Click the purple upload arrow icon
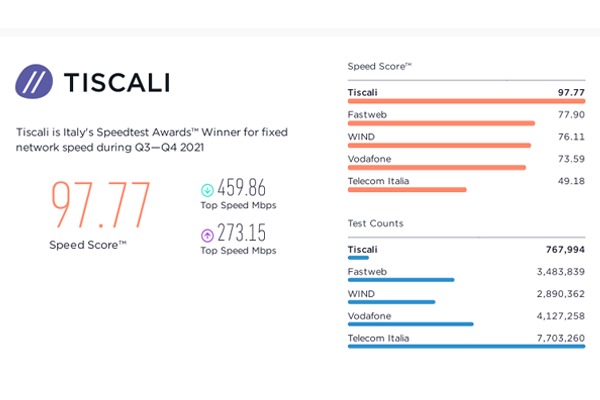 [205, 237]
